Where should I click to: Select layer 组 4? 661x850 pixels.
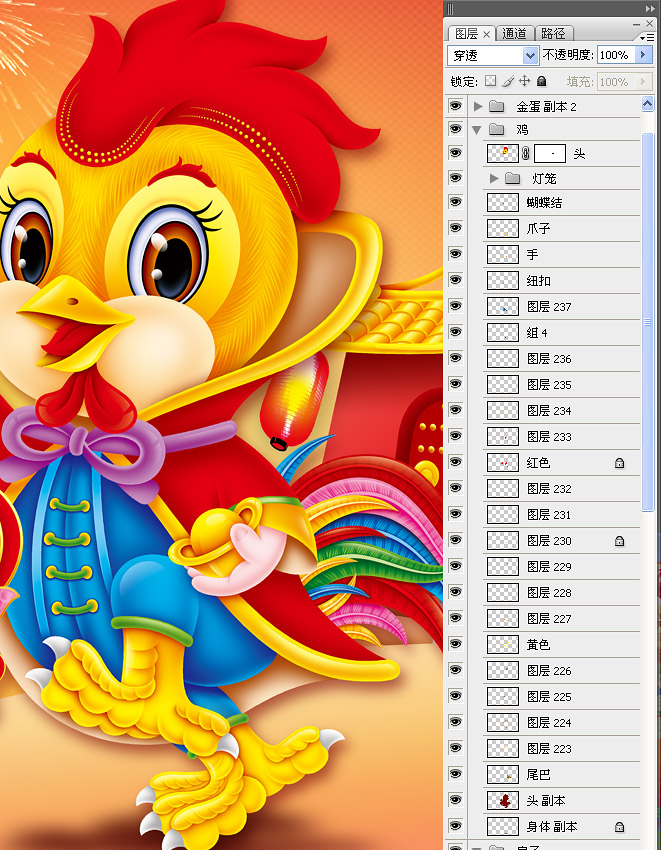coord(561,332)
